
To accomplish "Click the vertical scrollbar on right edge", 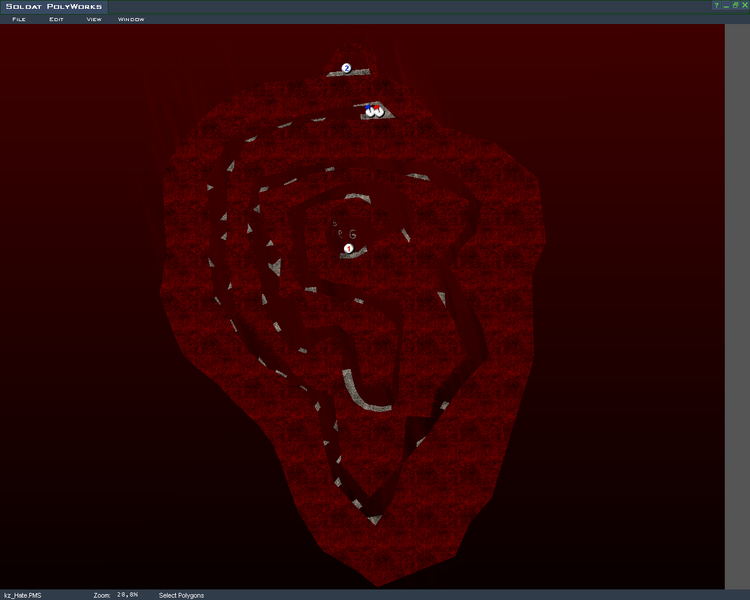I will click(x=736, y=300).
